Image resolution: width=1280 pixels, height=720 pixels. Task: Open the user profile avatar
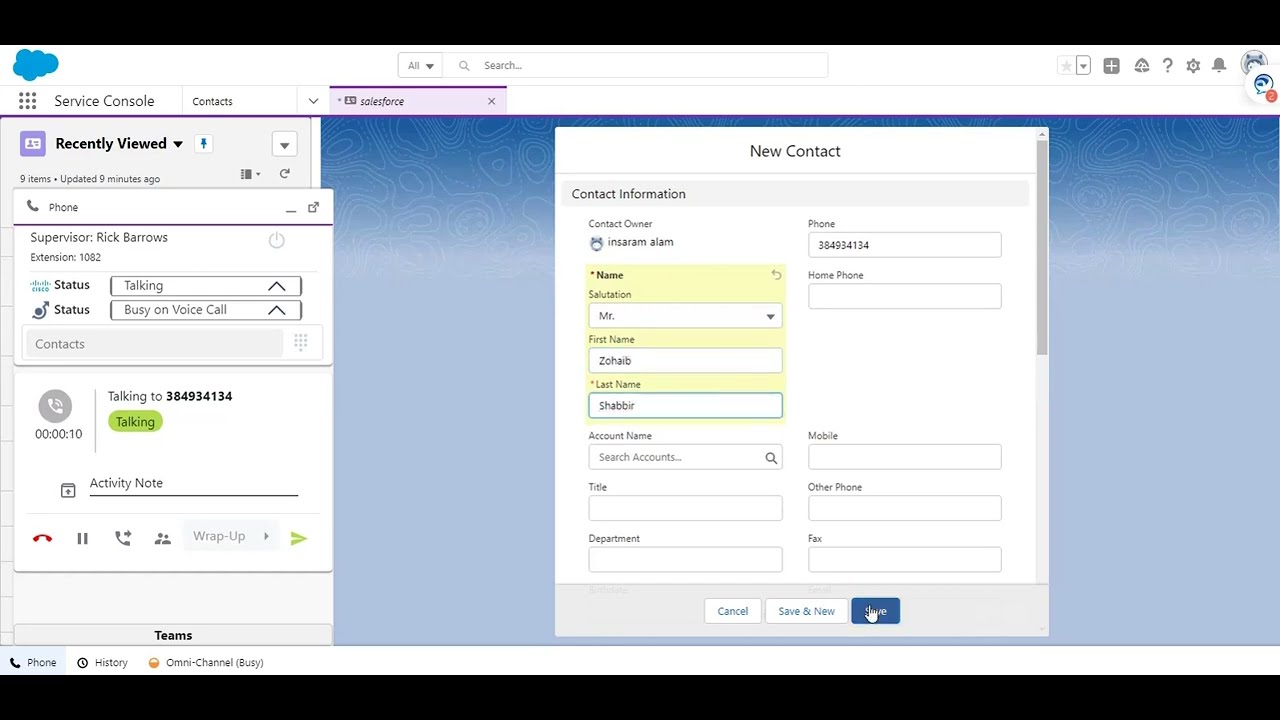tap(1253, 65)
